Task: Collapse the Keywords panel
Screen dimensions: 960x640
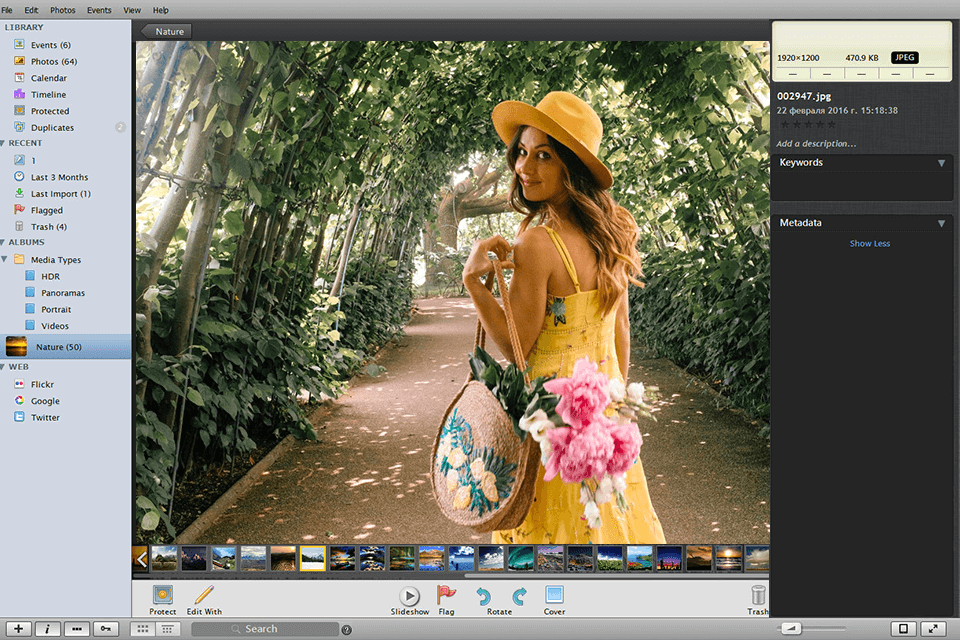Action: tap(941, 162)
